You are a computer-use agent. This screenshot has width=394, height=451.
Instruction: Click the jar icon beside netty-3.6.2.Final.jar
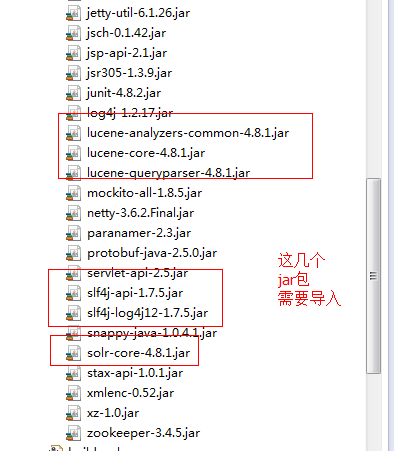73,213
